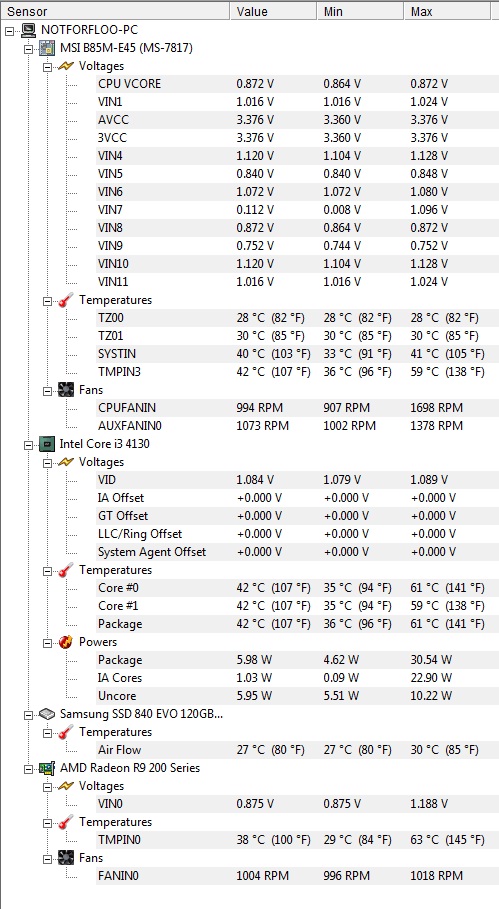The width and height of the screenshot is (499, 909).
Task: Select the FANIN0 fan row
Action: pyautogui.click(x=297, y=875)
